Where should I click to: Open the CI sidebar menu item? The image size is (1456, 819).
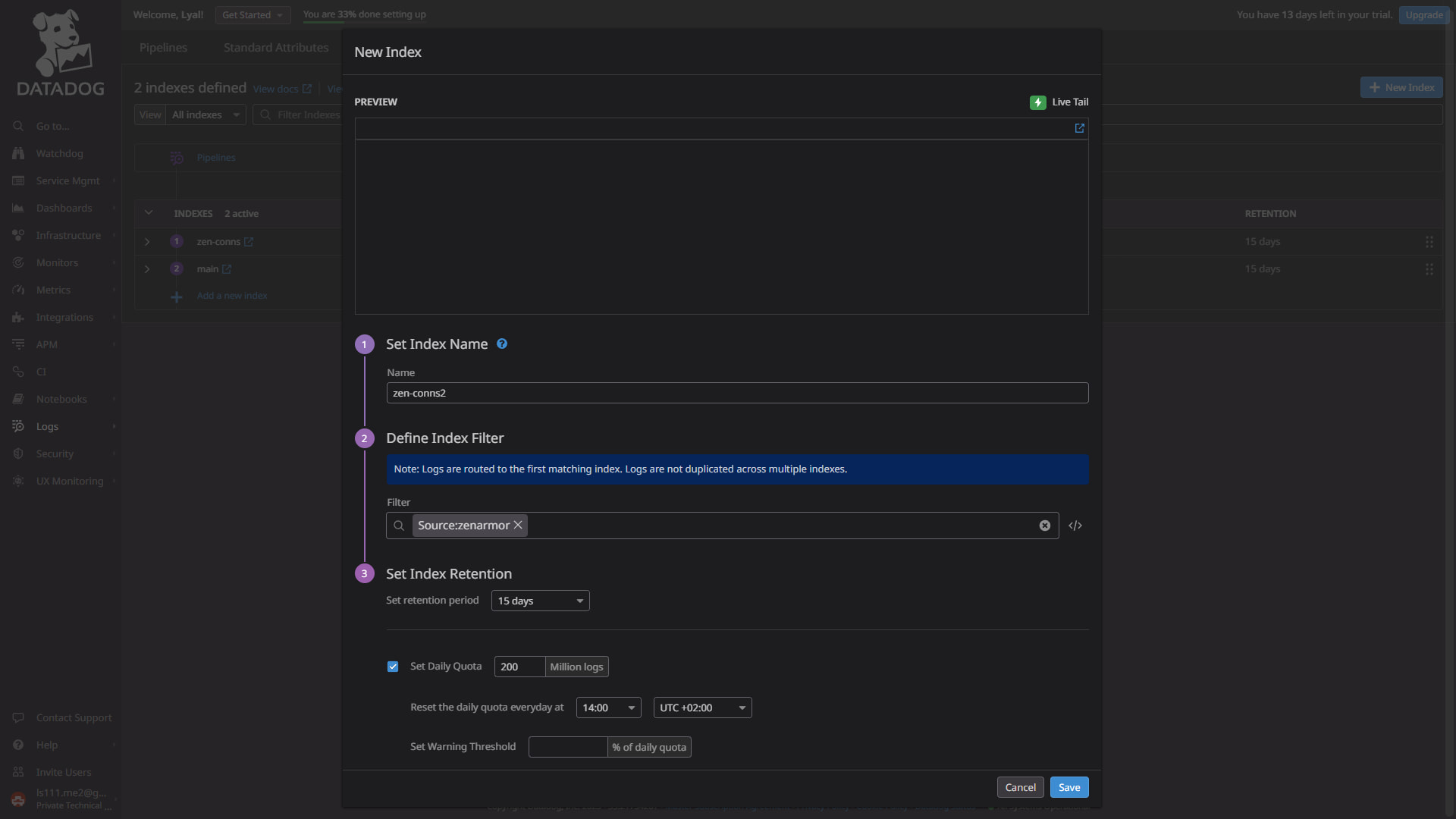61,372
